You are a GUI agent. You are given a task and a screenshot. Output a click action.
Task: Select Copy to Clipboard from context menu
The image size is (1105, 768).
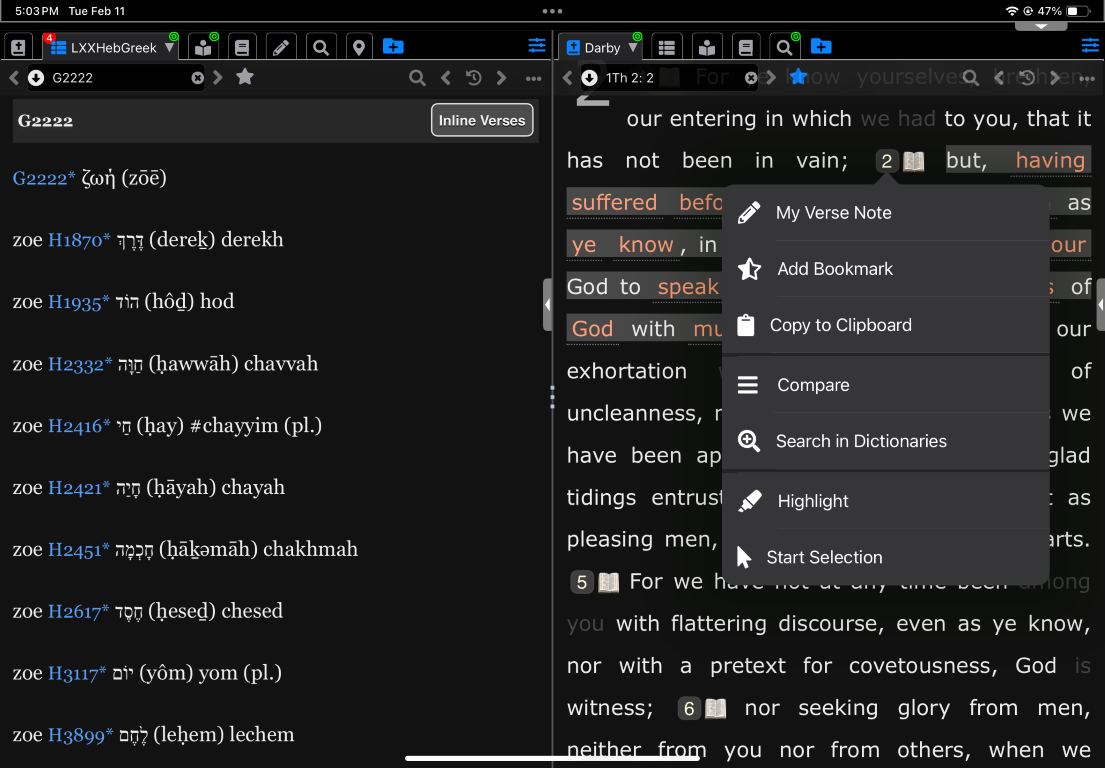[840, 325]
